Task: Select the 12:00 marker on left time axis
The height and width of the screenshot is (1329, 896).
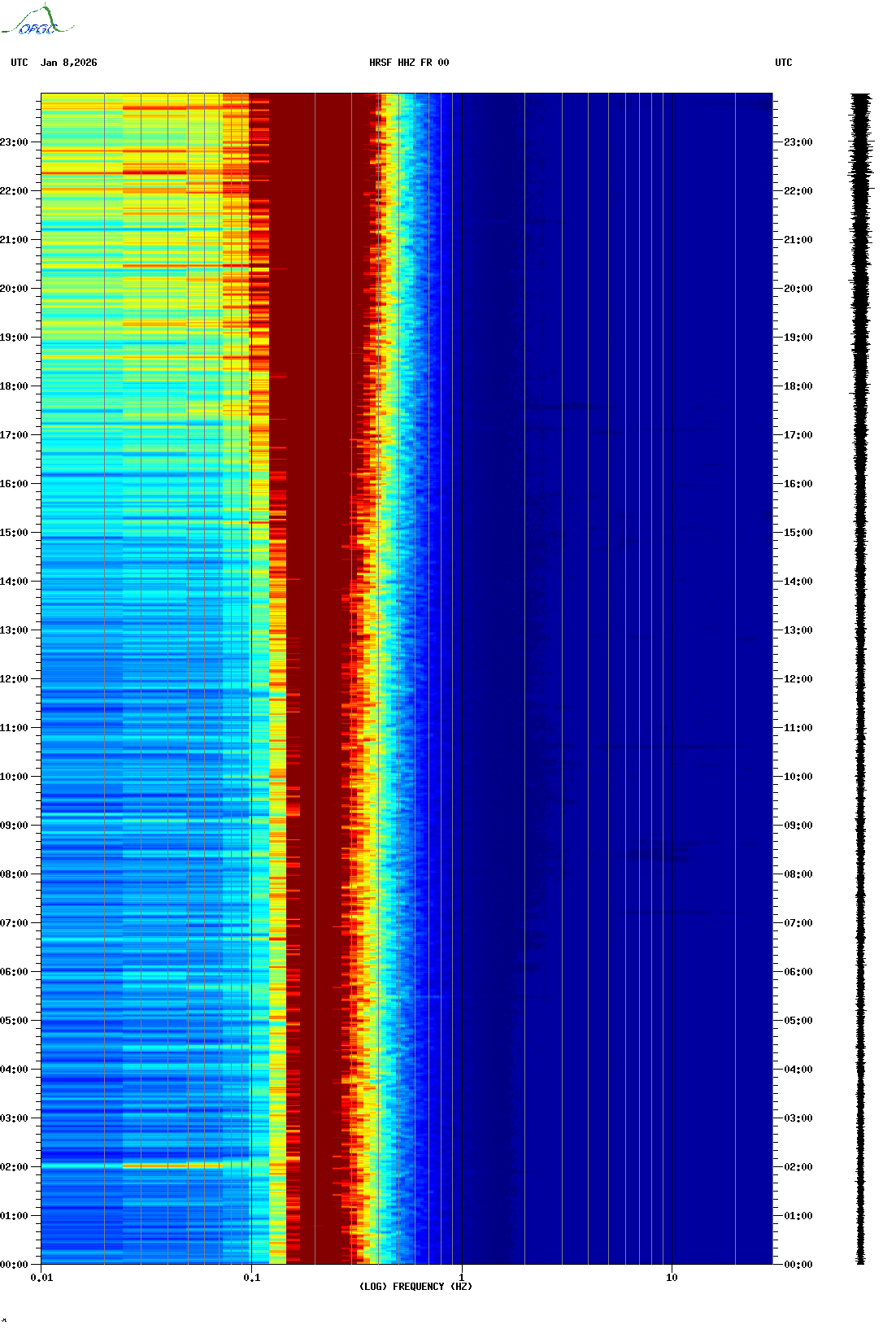Action: point(14,679)
